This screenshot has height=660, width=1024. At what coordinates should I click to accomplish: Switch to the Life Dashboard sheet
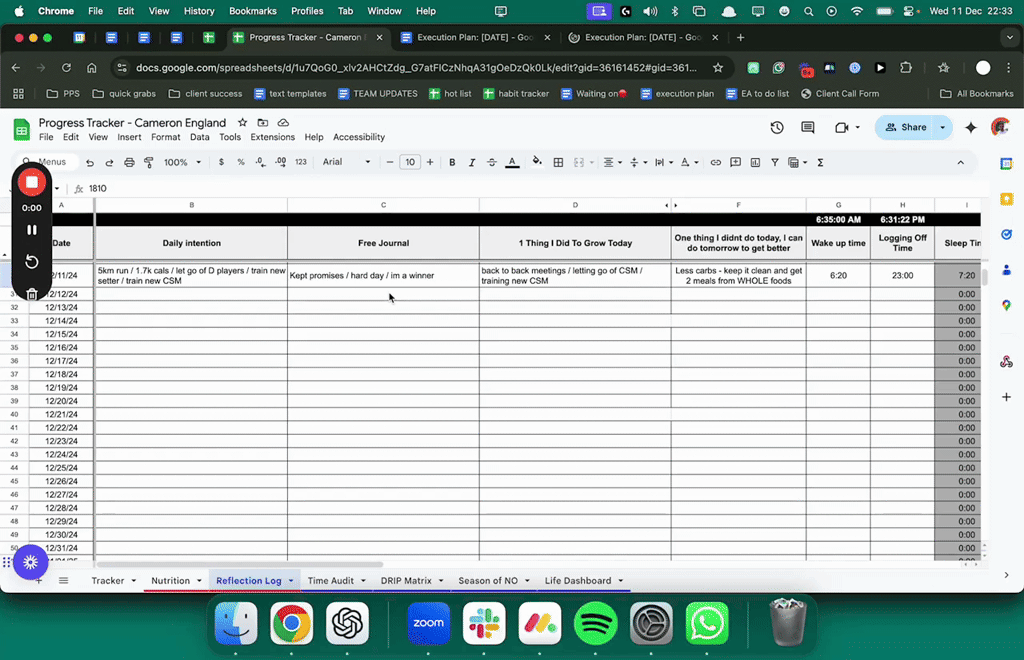pyautogui.click(x=578, y=580)
